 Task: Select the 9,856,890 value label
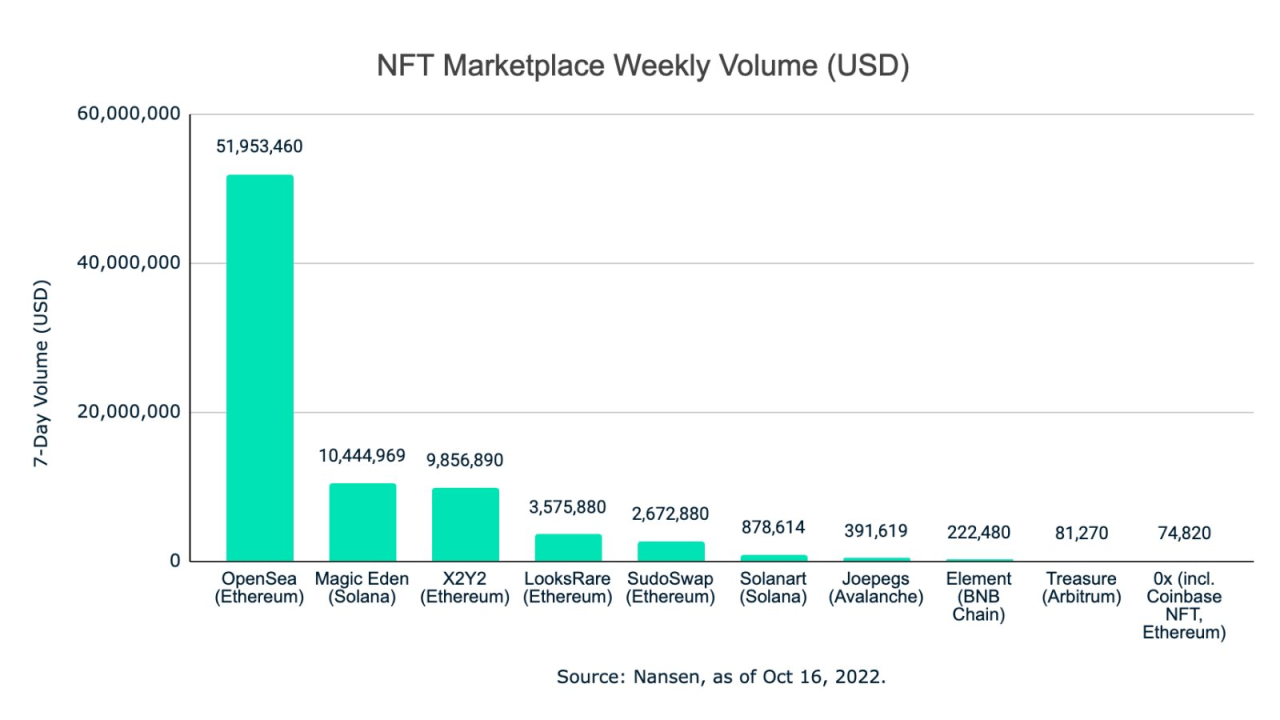[x=465, y=460]
